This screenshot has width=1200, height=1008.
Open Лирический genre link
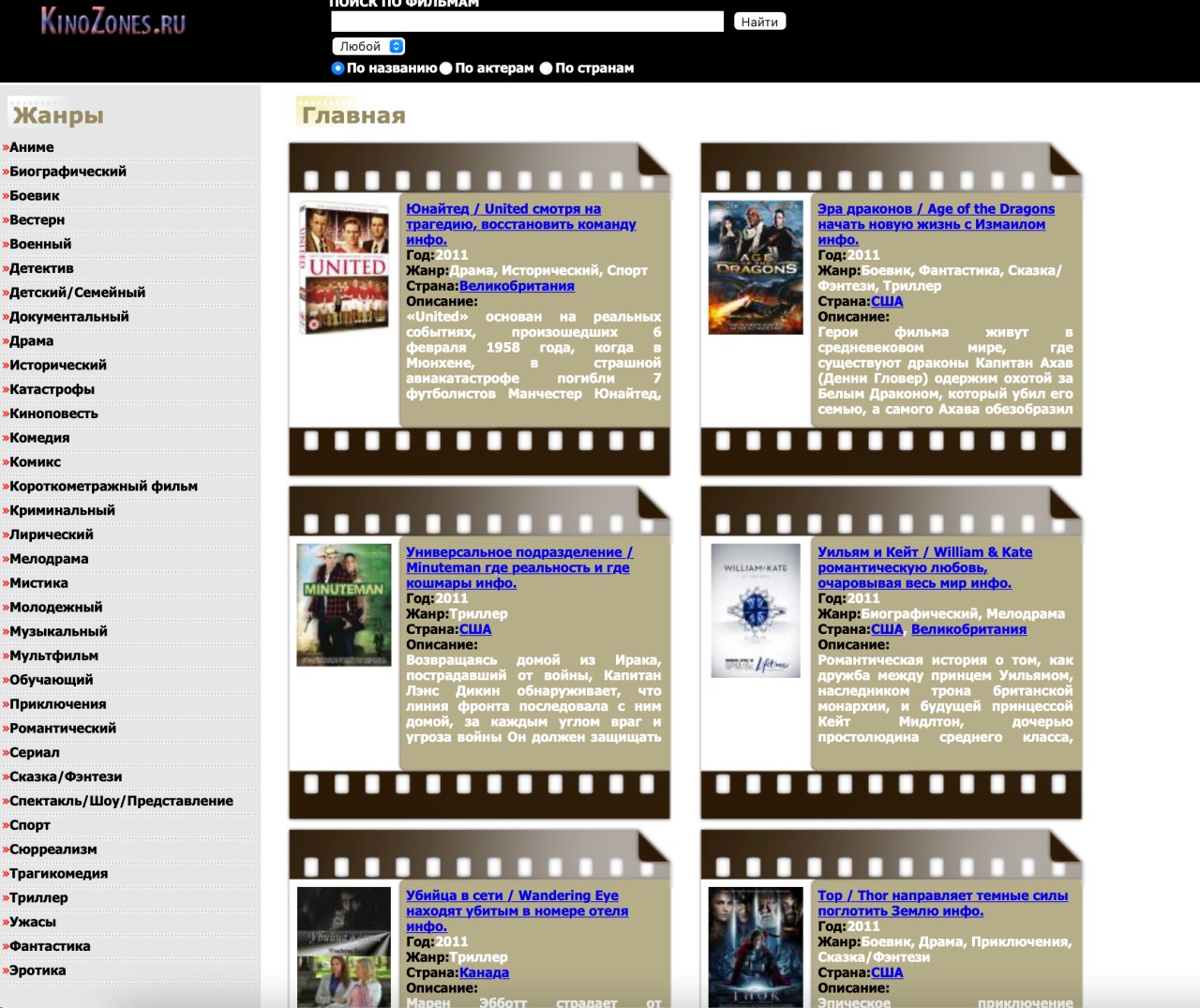[52, 534]
